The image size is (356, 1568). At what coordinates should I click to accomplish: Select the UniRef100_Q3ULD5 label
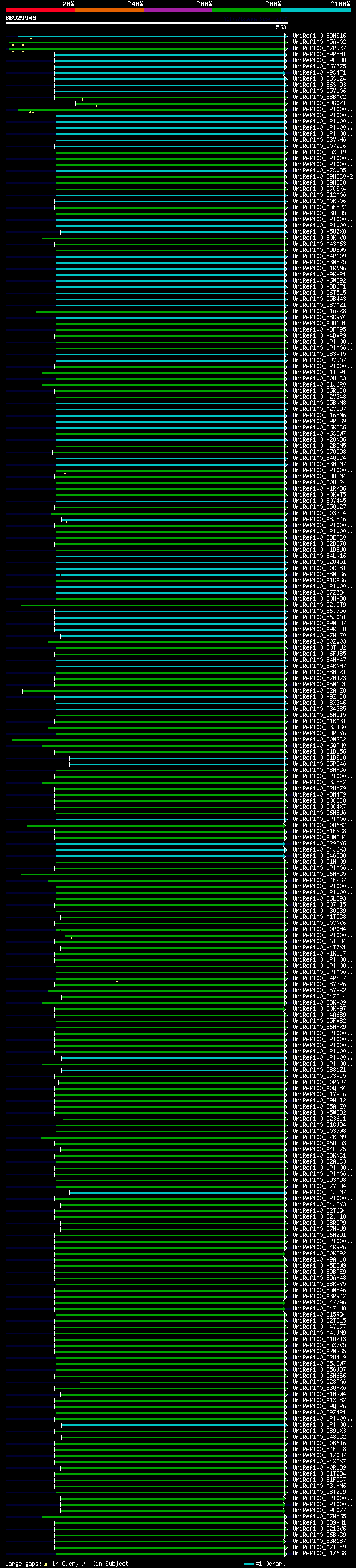(x=319, y=213)
